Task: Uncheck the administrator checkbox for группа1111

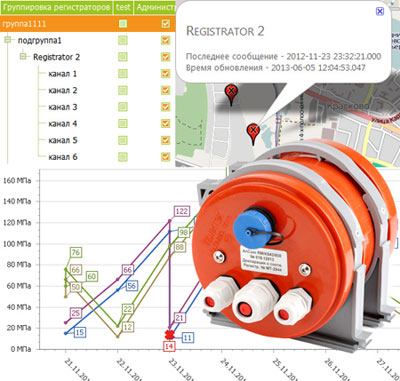Action: 165,24
